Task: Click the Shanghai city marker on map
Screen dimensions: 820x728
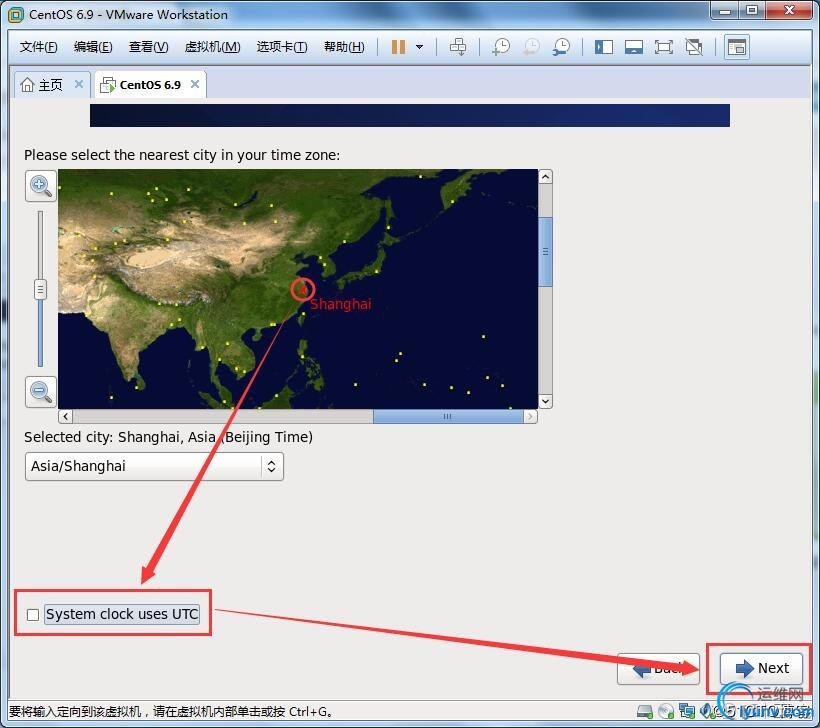Action: (302, 289)
